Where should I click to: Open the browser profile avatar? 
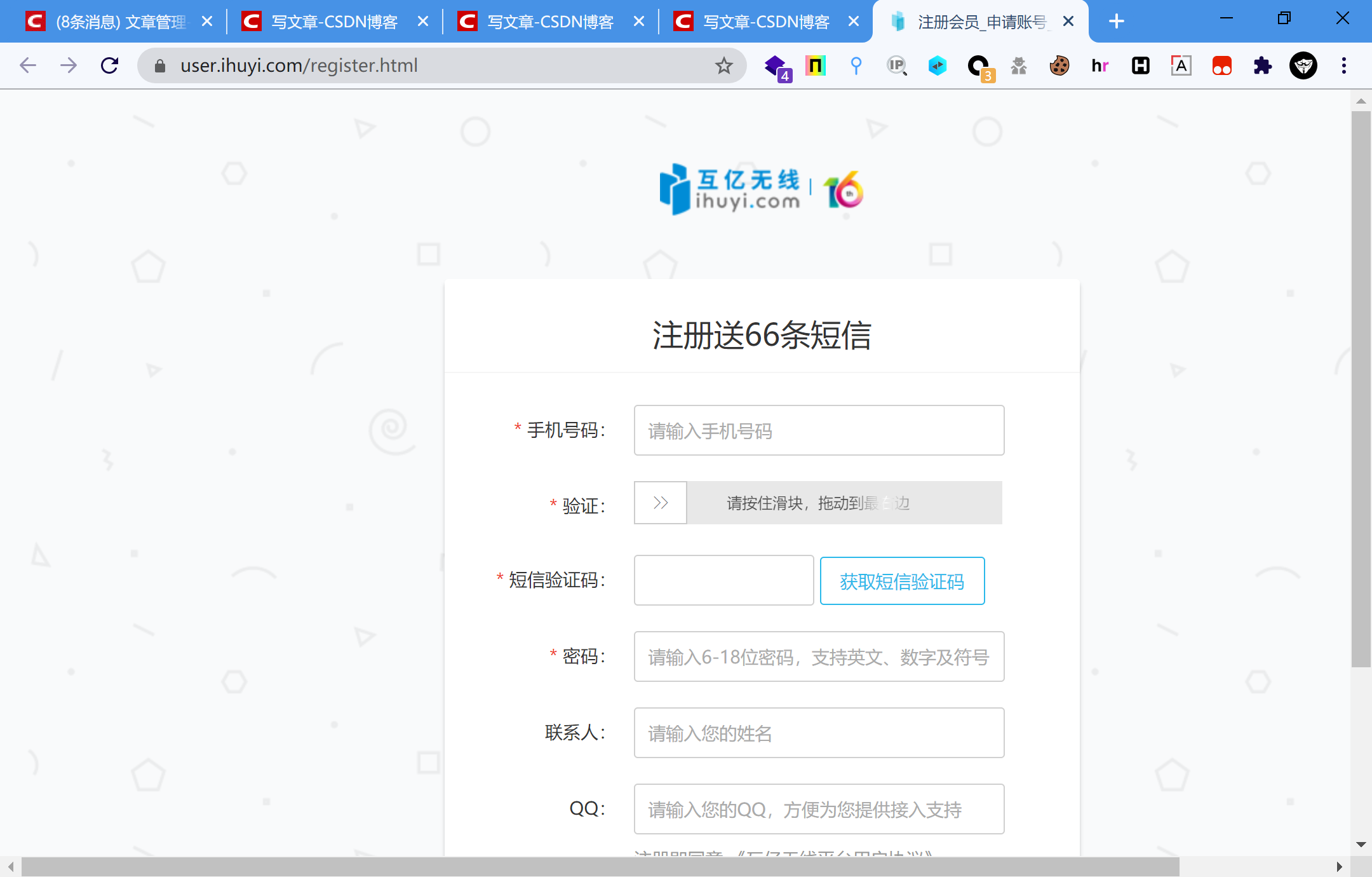click(1303, 65)
